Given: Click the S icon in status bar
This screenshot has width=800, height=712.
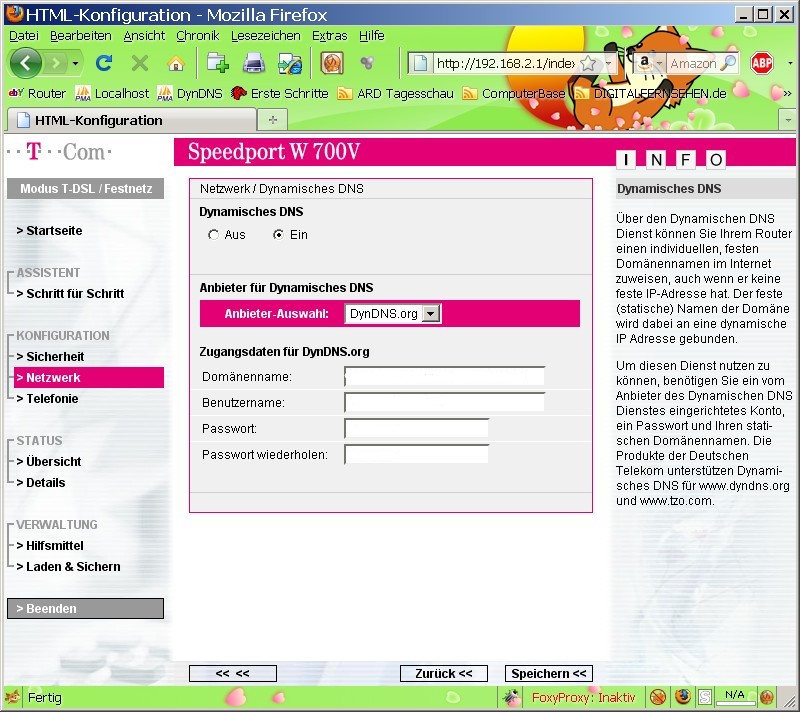Looking at the screenshot, I should tap(705, 697).
